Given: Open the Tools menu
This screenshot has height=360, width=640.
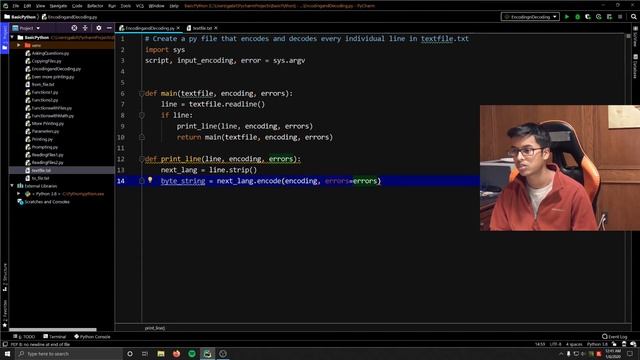Looking at the screenshot, I should pos(126,6).
